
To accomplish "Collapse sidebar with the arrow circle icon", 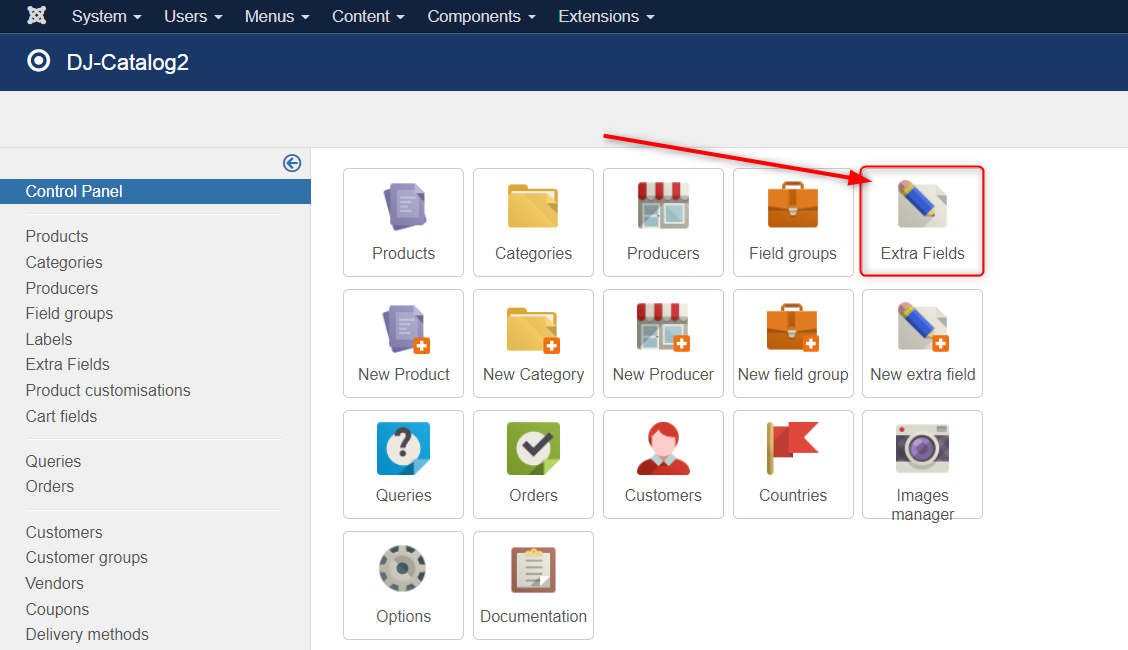I will click(x=292, y=163).
